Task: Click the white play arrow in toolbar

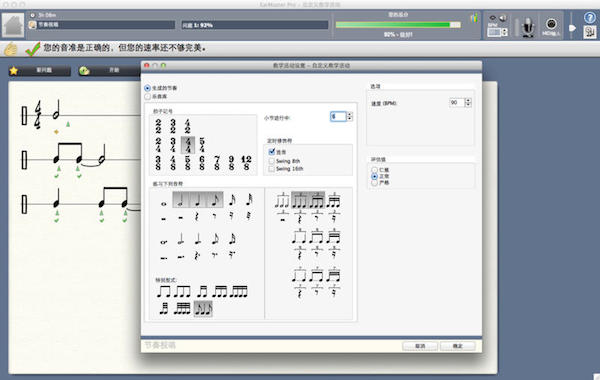Action: point(572,28)
